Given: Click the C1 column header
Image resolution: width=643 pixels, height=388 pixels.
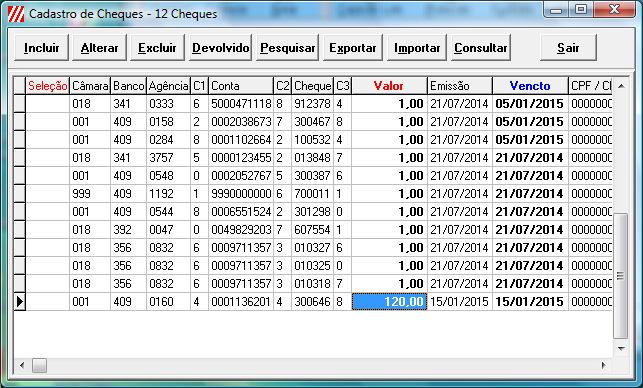Looking at the screenshot, I should (x=199, y=86).
